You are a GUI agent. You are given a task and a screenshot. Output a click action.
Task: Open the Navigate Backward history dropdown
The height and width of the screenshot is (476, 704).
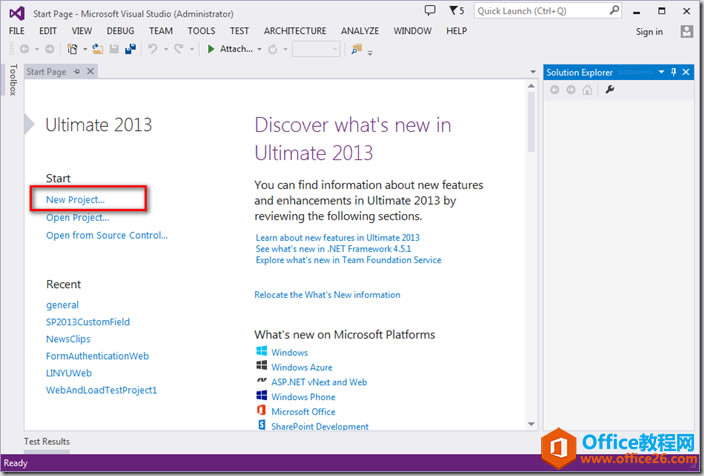(x=37, y=49)
